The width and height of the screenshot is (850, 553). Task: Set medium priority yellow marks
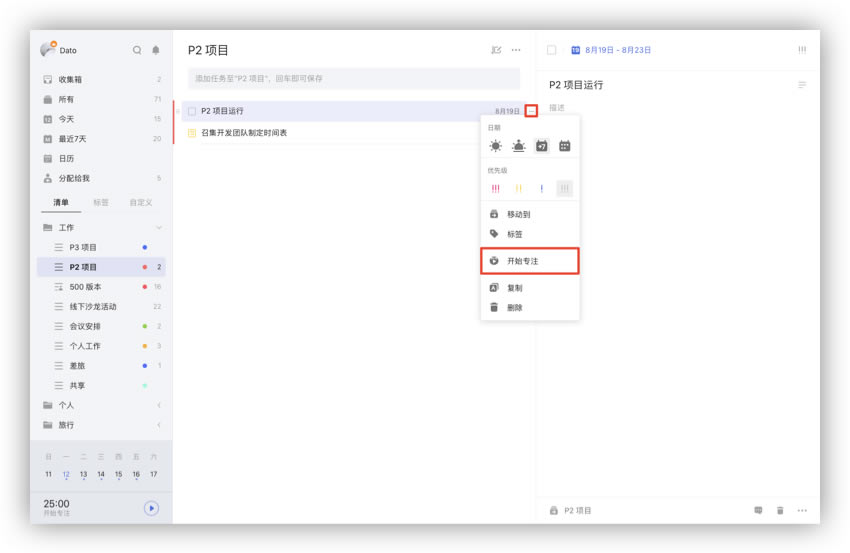tap(519, 189)
